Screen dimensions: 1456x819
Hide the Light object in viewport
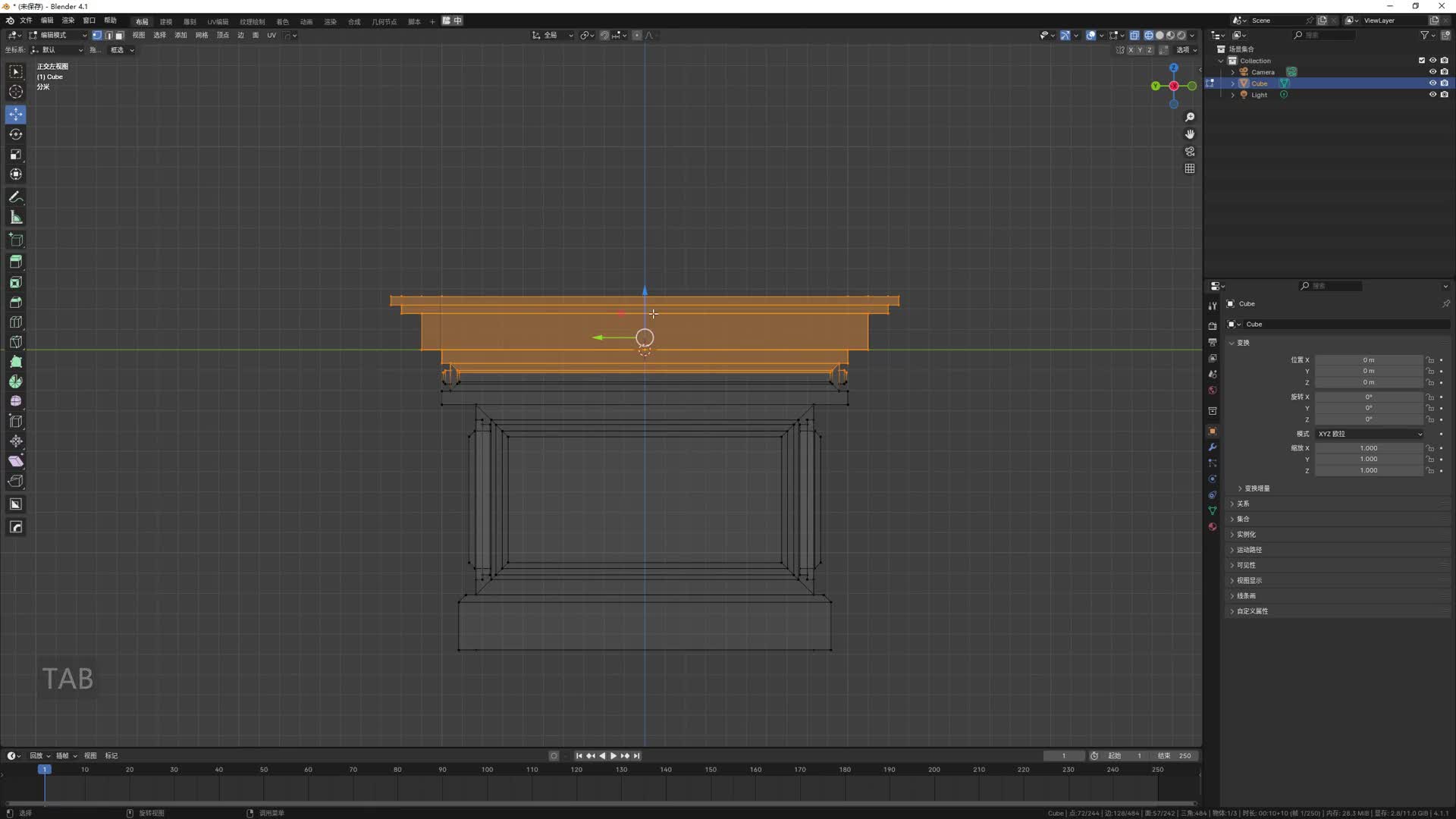1432,95
